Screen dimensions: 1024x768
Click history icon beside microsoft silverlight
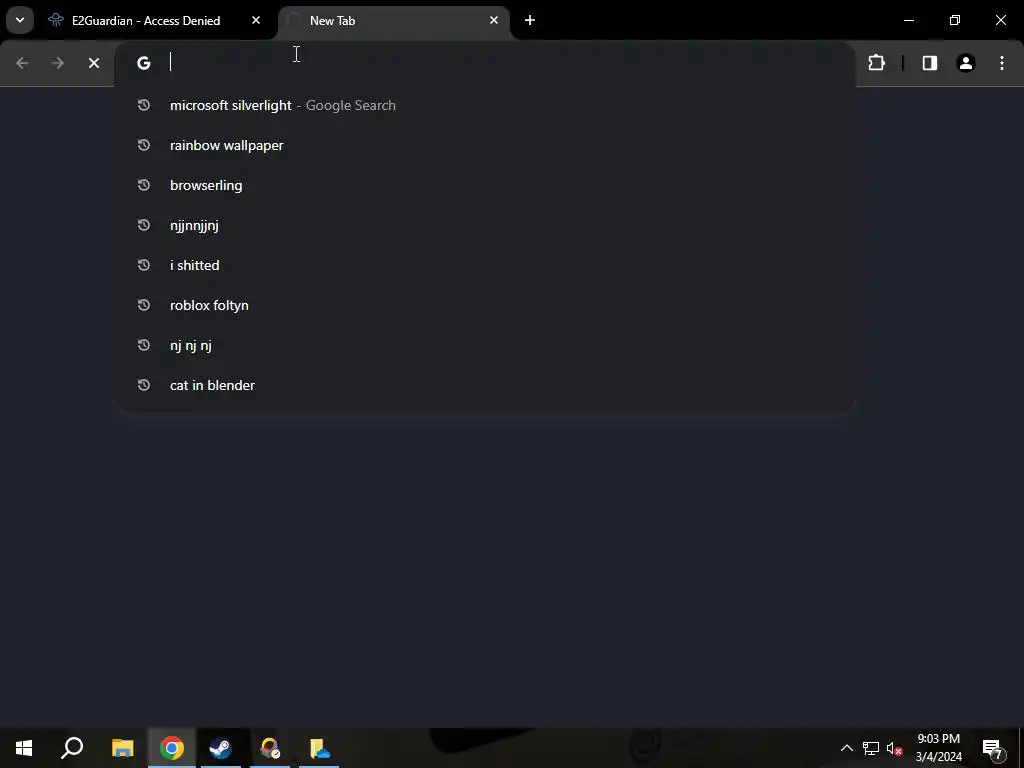point(144,105)
